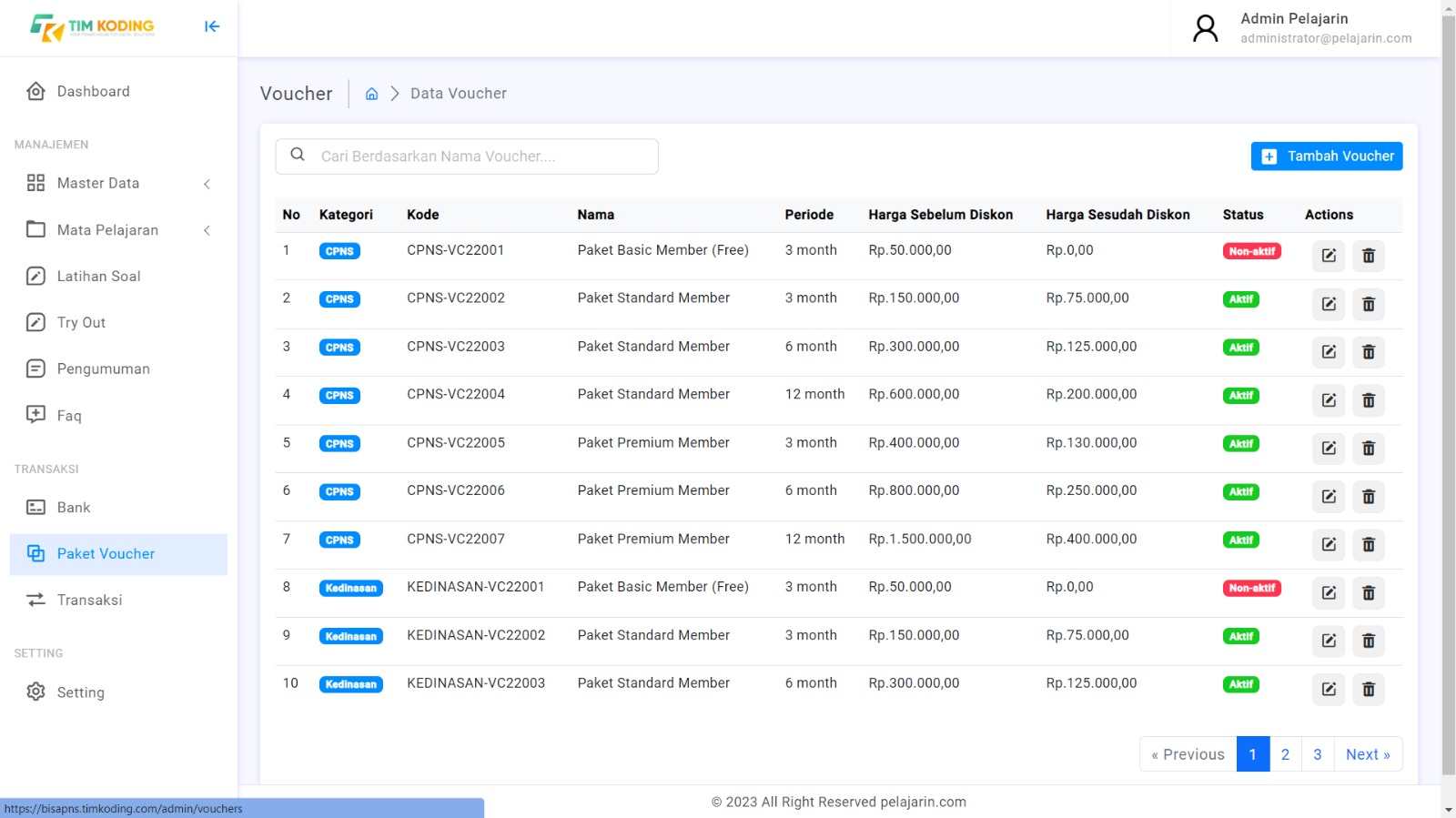Viewport: 1456px width, 818px height.
Task: Edit voucher CPNS-VC22005
Action: coord(1329,449)
